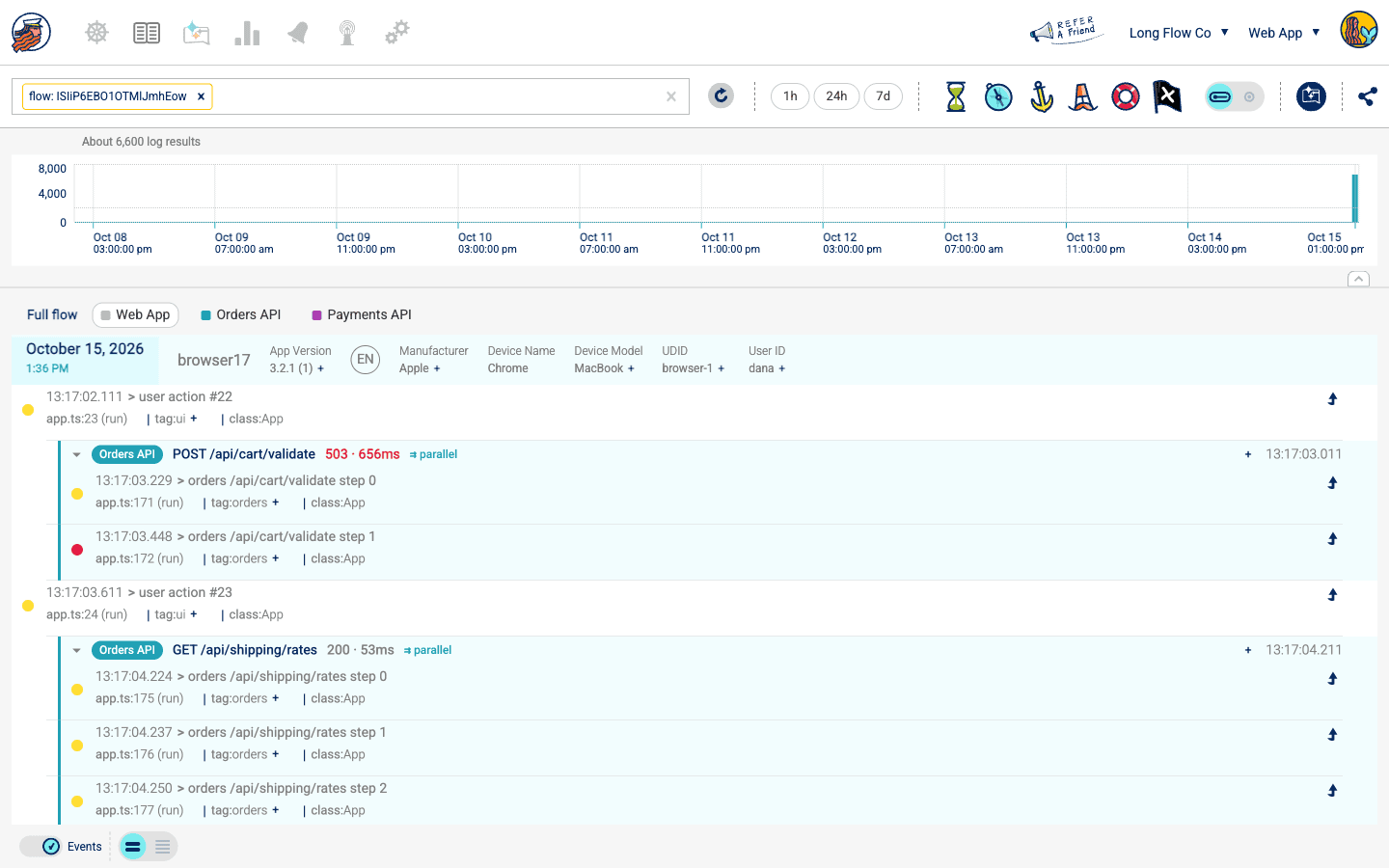Screen dimensions: 1389x868
Task: Collapse the POST /api/cart/validate group
Action: [x=76, y=454]
